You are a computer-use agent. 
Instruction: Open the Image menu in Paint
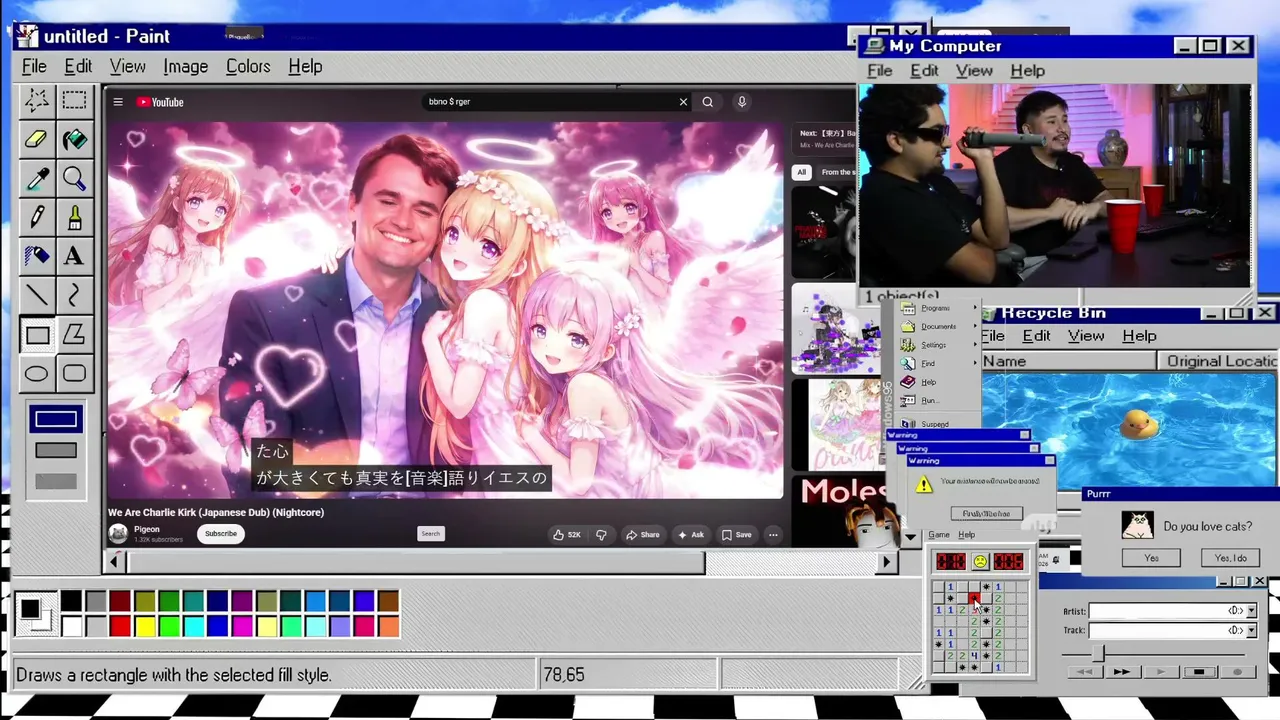pos(186,67)
